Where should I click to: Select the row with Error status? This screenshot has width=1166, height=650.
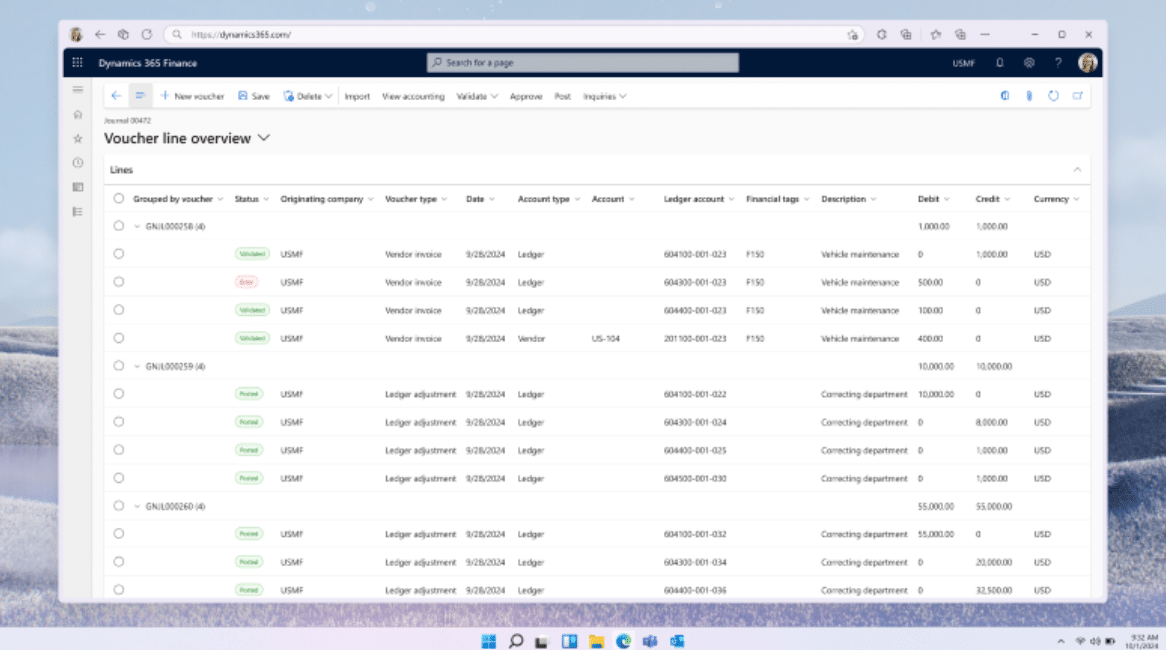pyautogui.click(x=119, y=282)
